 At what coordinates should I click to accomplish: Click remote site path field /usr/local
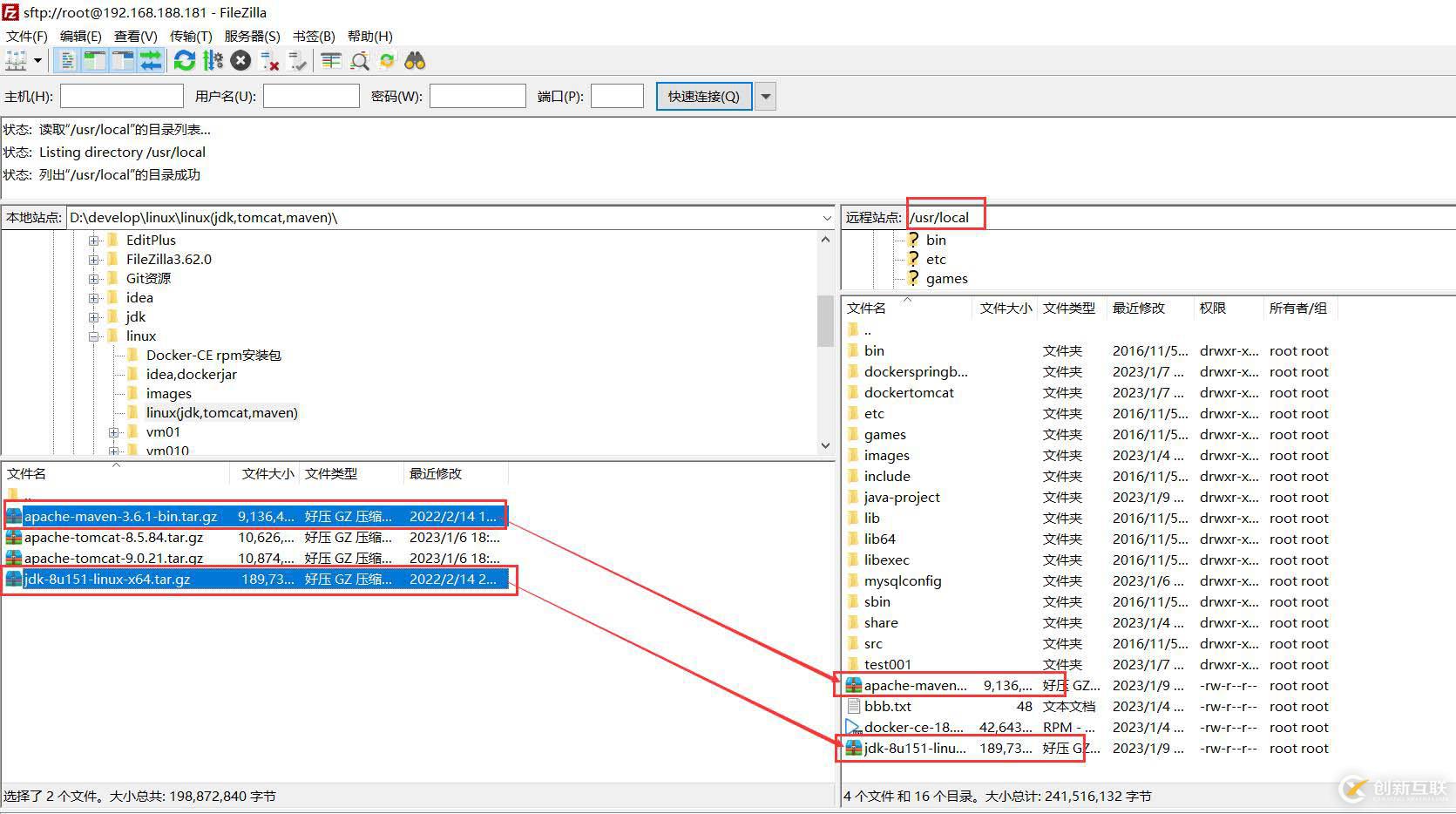1180,217
